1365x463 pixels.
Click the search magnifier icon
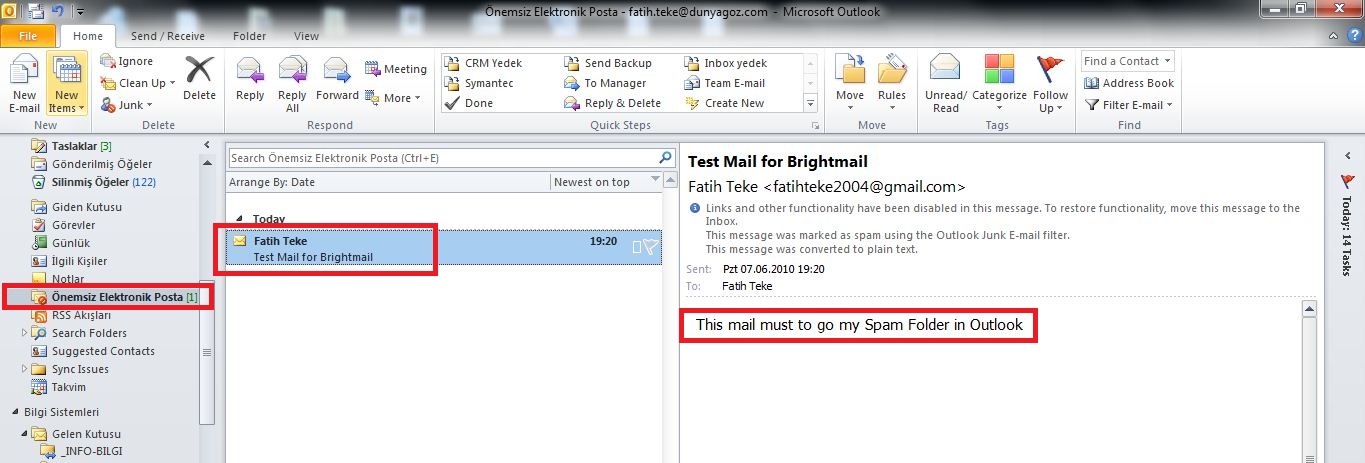(x=666, y=157)
